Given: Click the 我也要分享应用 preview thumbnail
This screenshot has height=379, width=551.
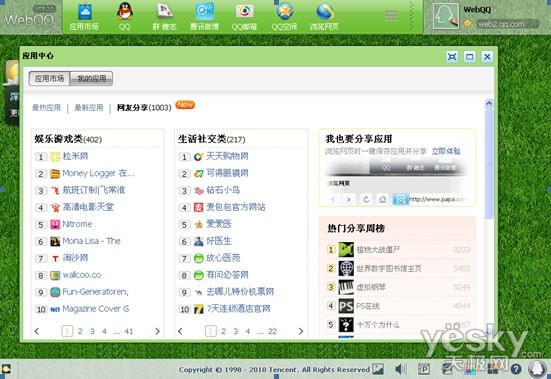Looking at the screenshot, I should click(397, 182).
